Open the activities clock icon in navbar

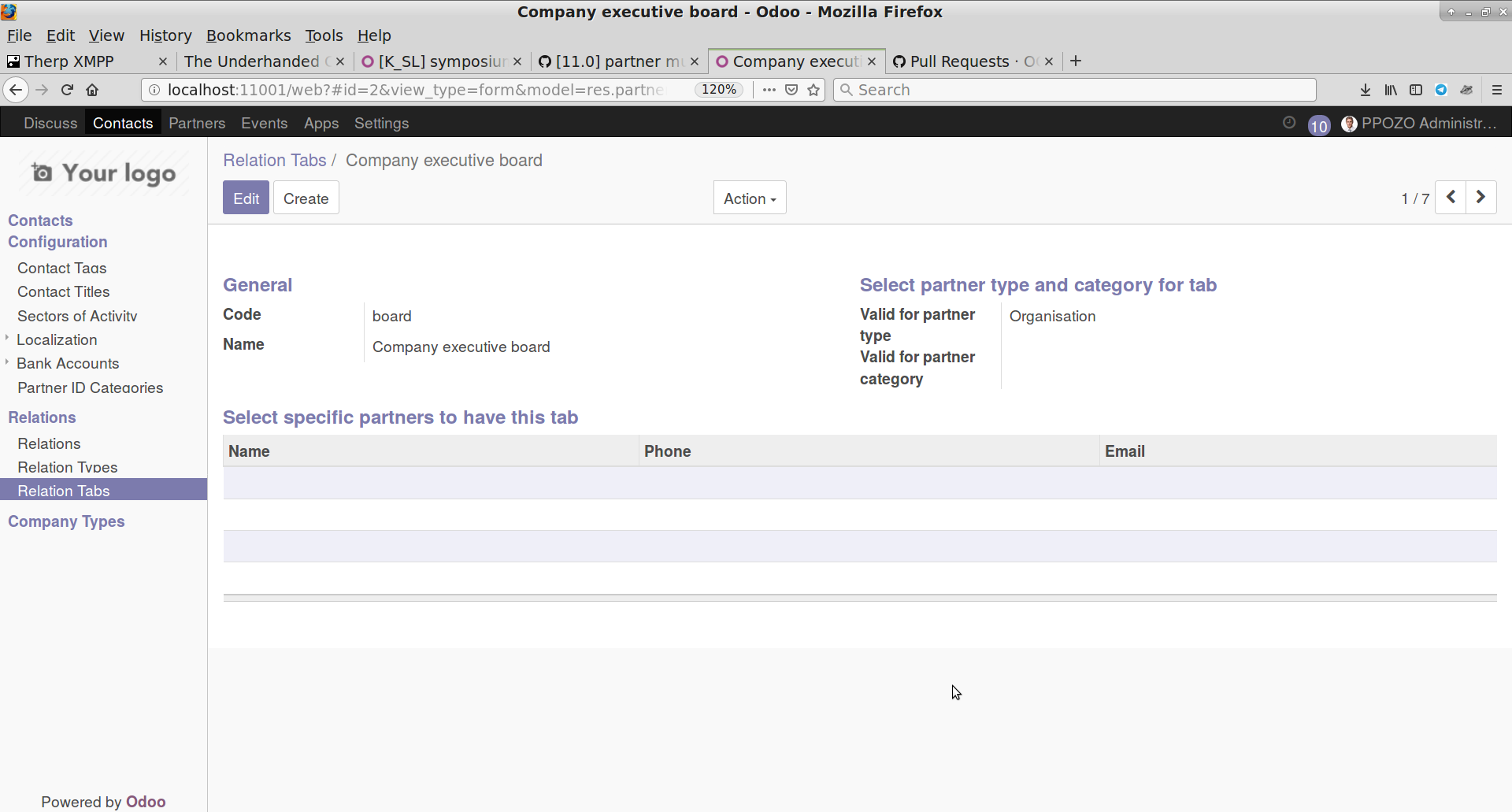click(1289, 123)
